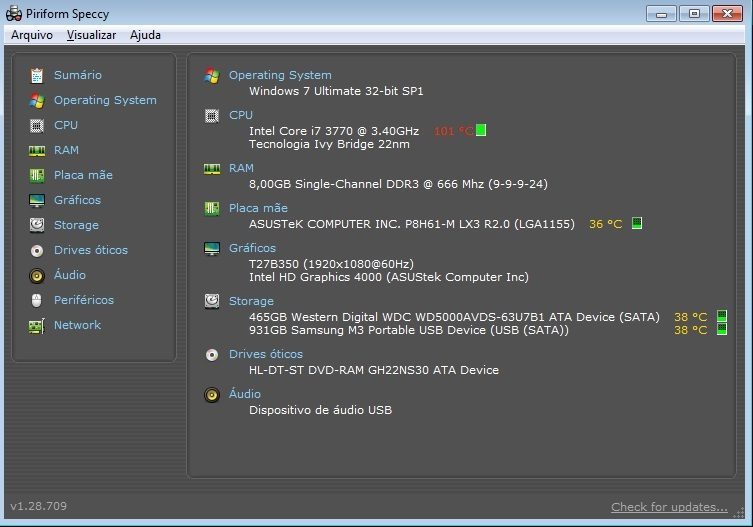Click the 465GB Western Digital drive entry
The width and height of the screenshot is (753, 527).
(454, 317)
